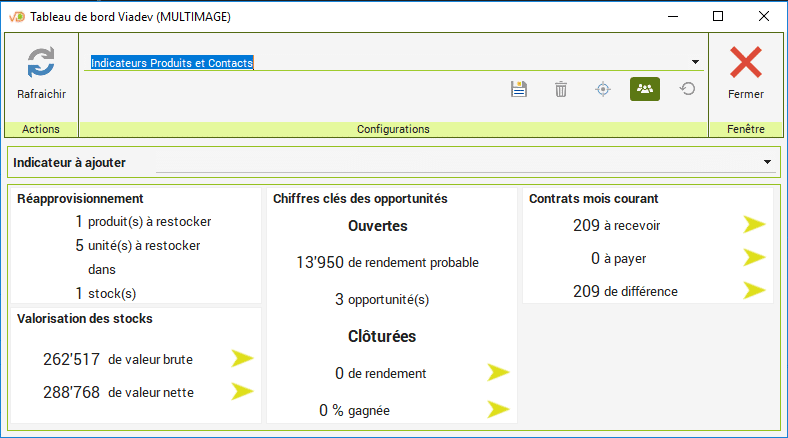Open details arrow for de rendement
788x438 pixels.
click(498, 373)
